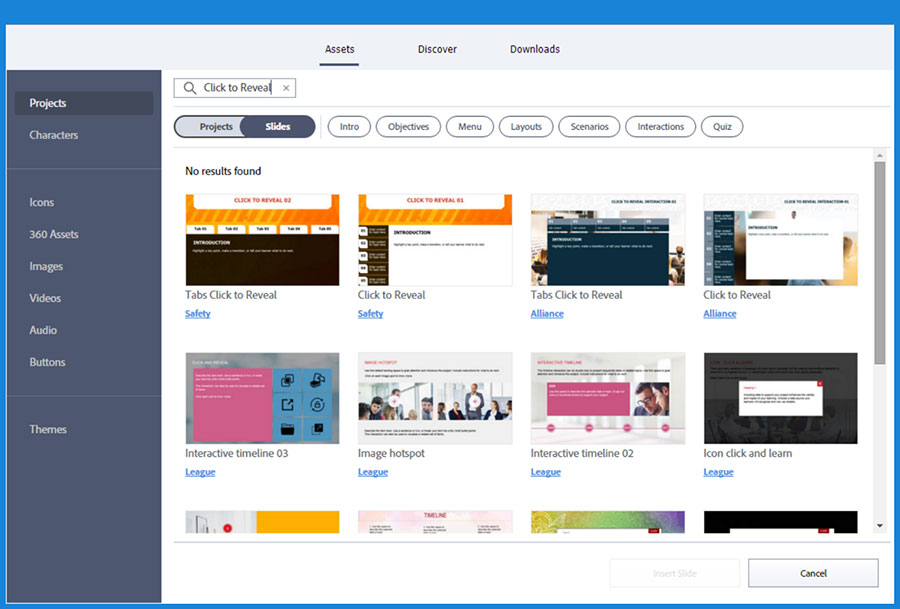Screen dimensions: 900x609
Task: Open the Themes section in the sidebar
Action: point(48,429)
